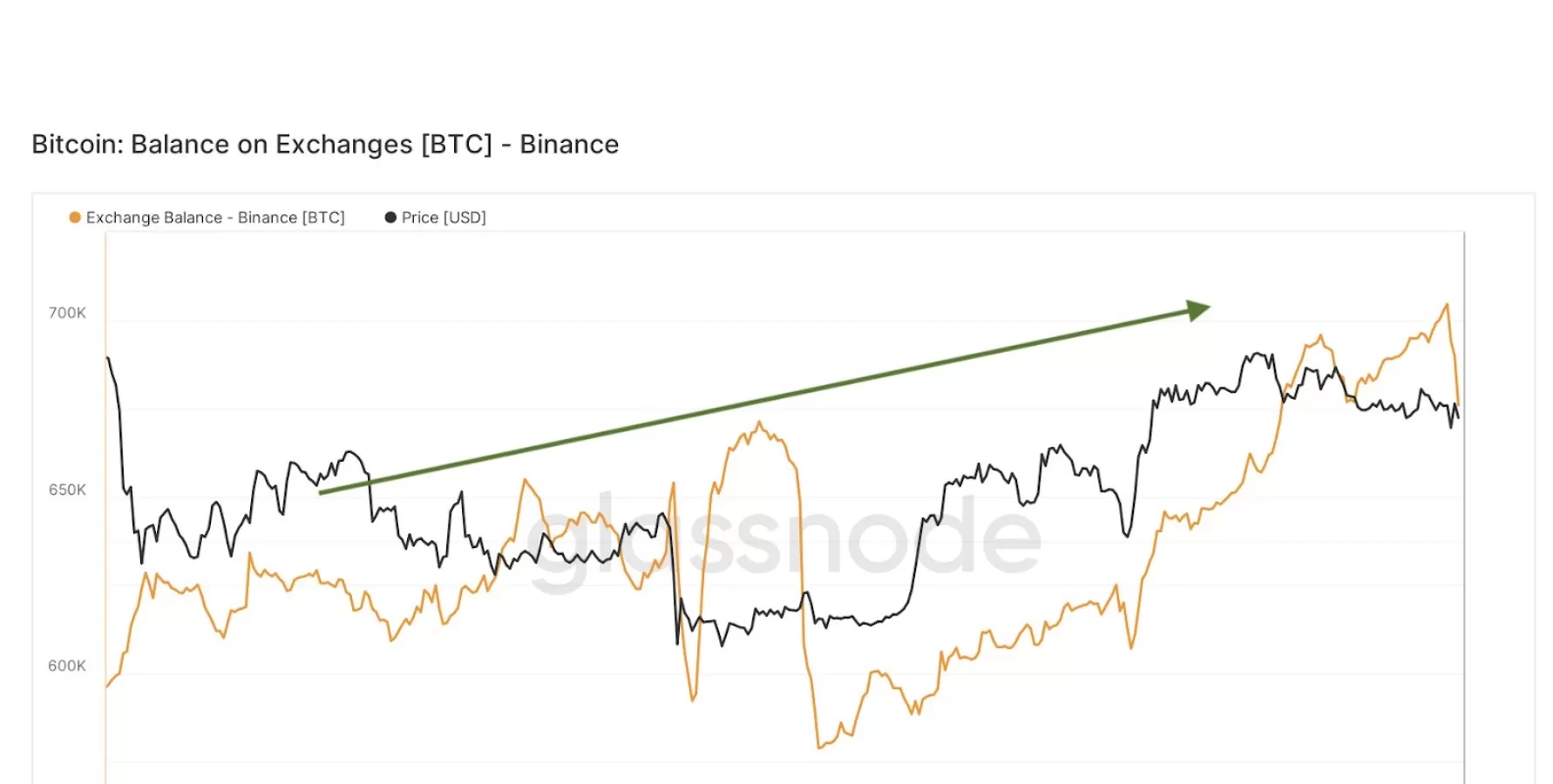Click the black price line's right end
This screenshot has height=784, width=1553.
1458,417
